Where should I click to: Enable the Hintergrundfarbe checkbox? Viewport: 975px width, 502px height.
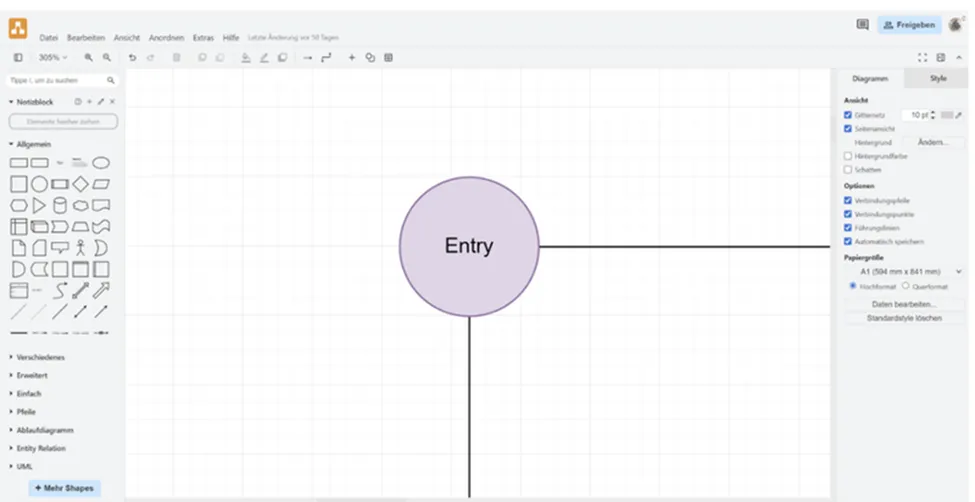848,156
